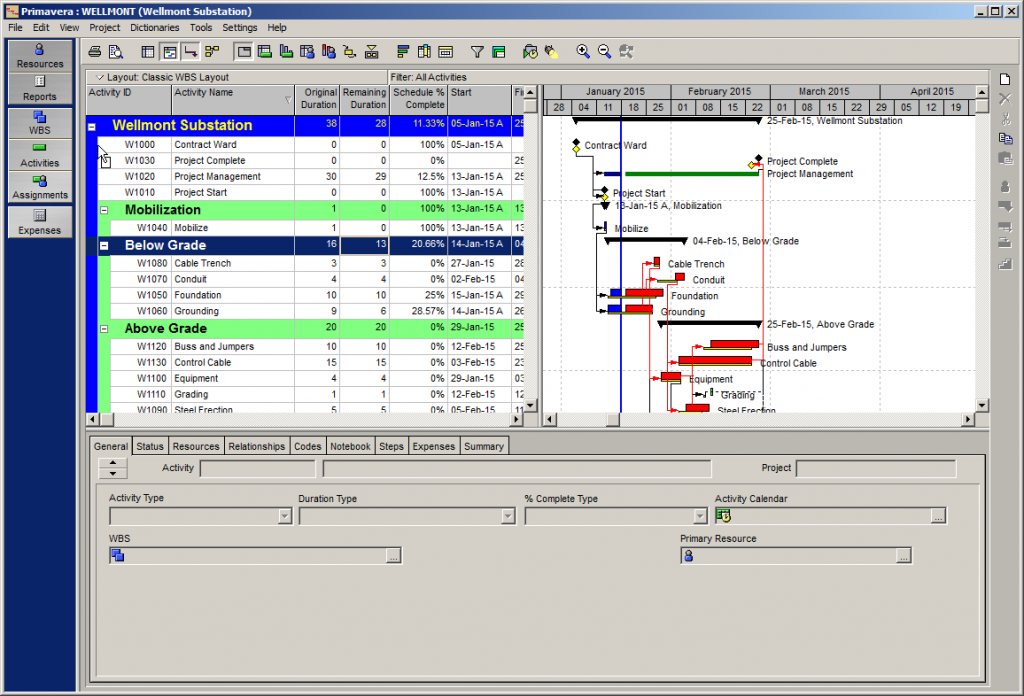Open the Resources sidebar panel

(40, 55)
